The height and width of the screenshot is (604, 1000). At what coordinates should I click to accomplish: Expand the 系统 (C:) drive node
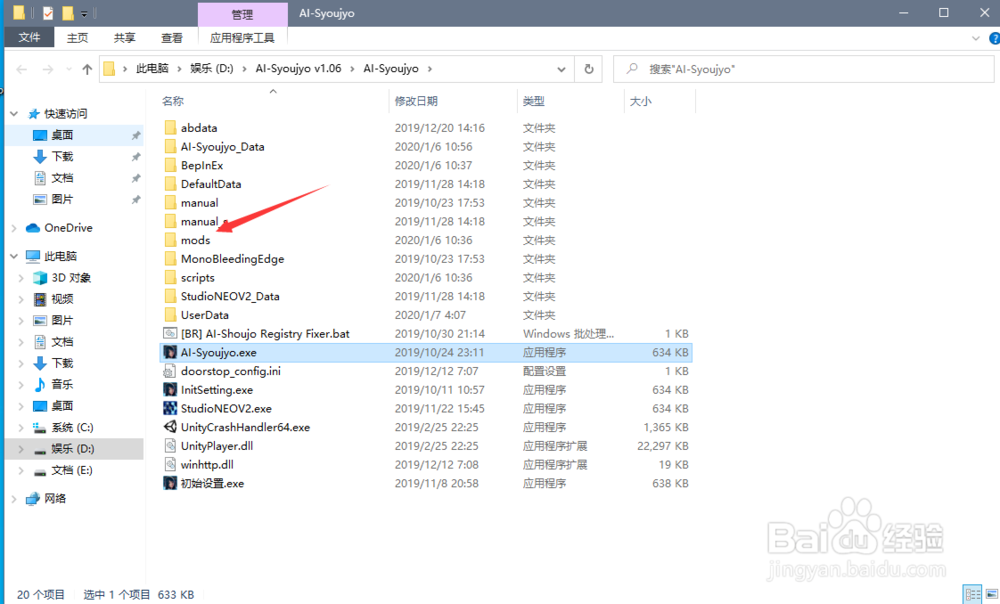[21, 427]
